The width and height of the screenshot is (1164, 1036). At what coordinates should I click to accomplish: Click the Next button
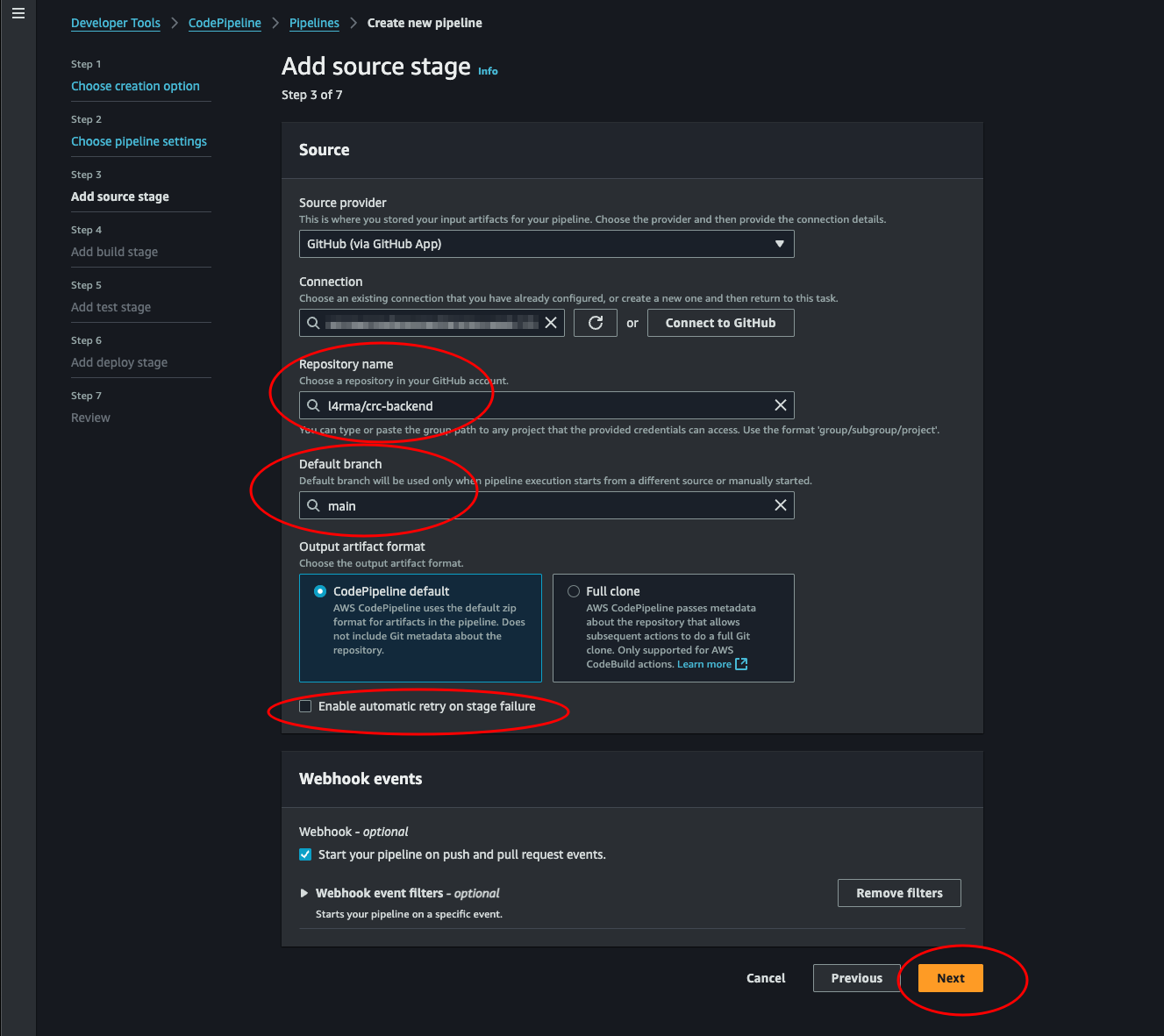click(950, 978)
